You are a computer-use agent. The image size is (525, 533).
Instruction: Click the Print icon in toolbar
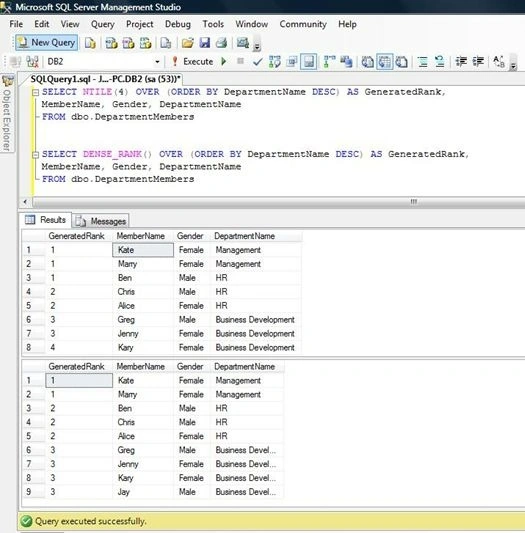click(x=221, y=43)
